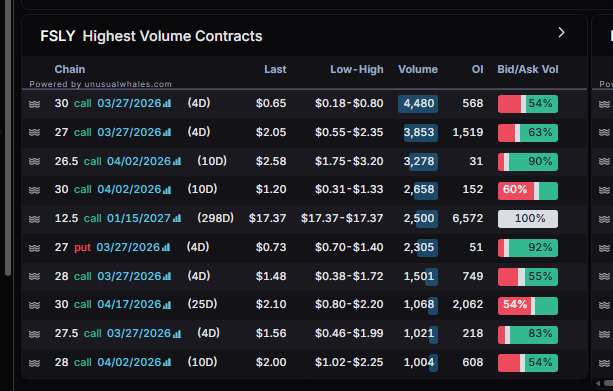The image size is (613, 391).
Task: Click the 60% bid/ask volume bar
Action: pyautogui.click(x=528, y=190)
